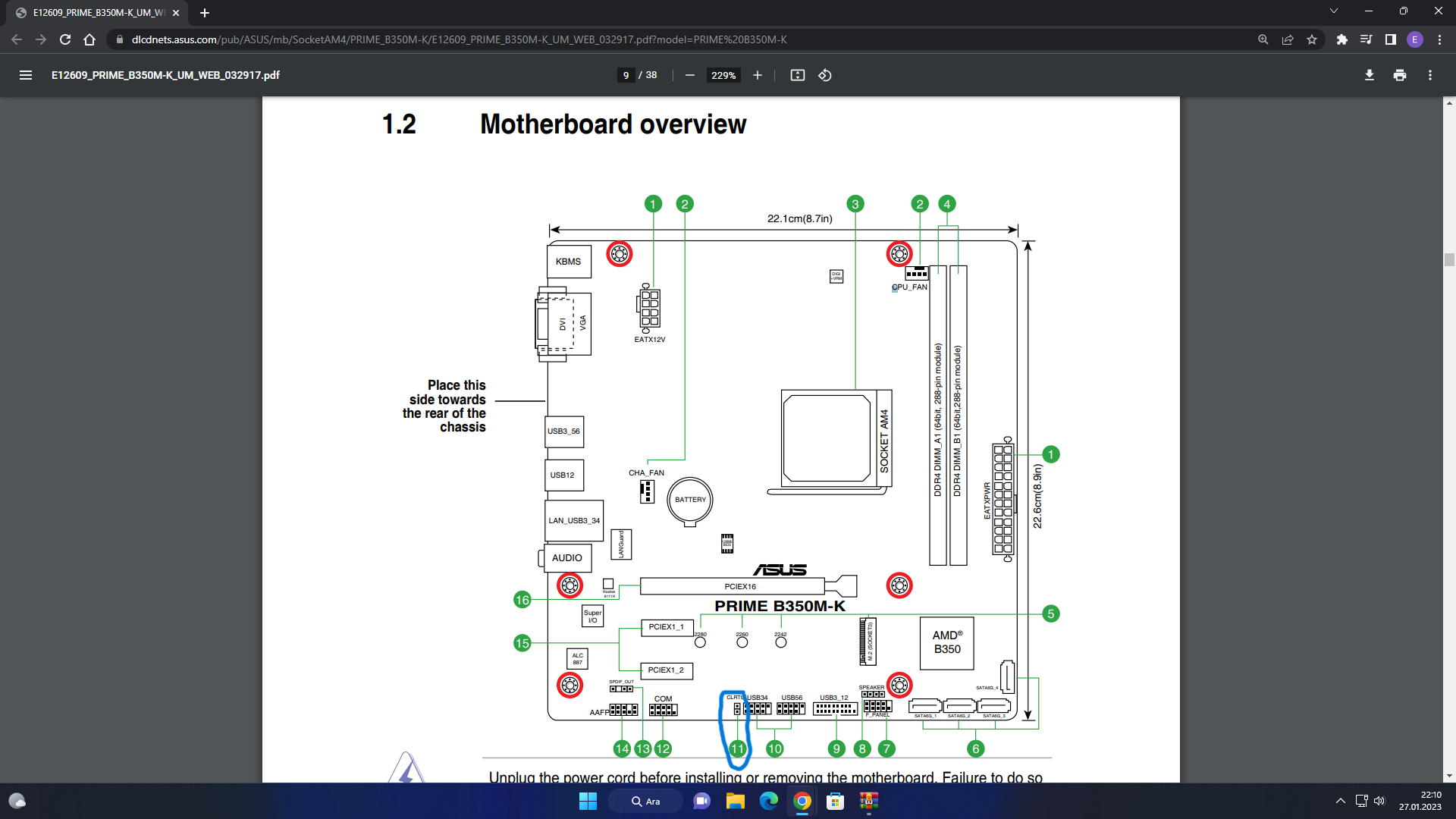
Task: Download the PDF file
Action: pyautogui.click(x=1369, y=75)
